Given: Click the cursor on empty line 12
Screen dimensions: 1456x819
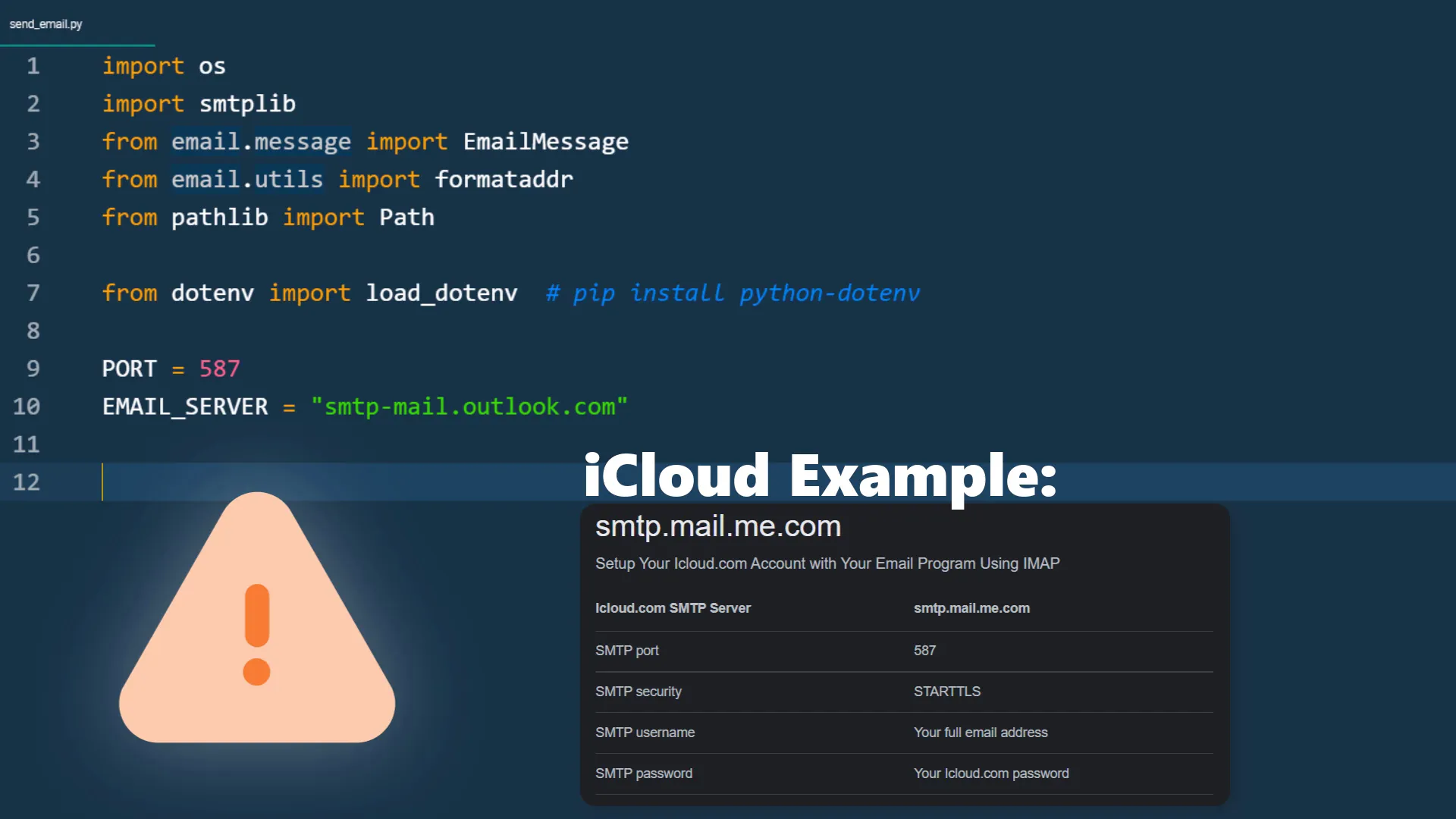Looking at the screenshot, I should click(x=104, y=483).
